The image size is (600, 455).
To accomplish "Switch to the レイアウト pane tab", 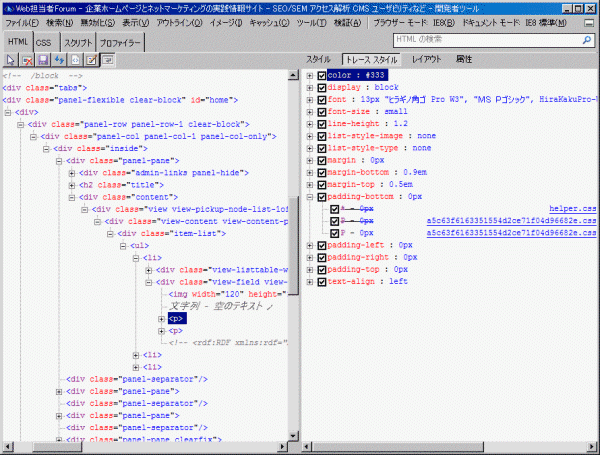I will [x=426, y=59].
